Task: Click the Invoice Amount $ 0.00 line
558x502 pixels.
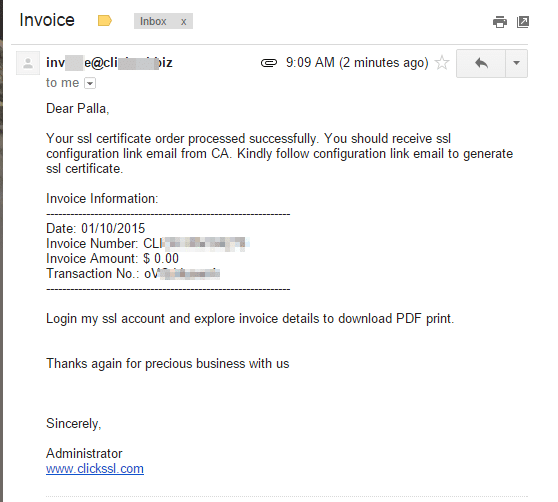Action: [112, 259]
